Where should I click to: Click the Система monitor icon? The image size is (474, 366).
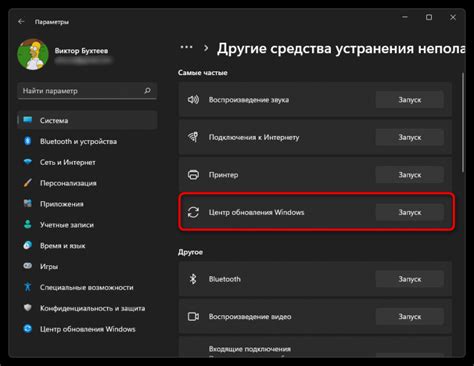(x=28, y=120)
